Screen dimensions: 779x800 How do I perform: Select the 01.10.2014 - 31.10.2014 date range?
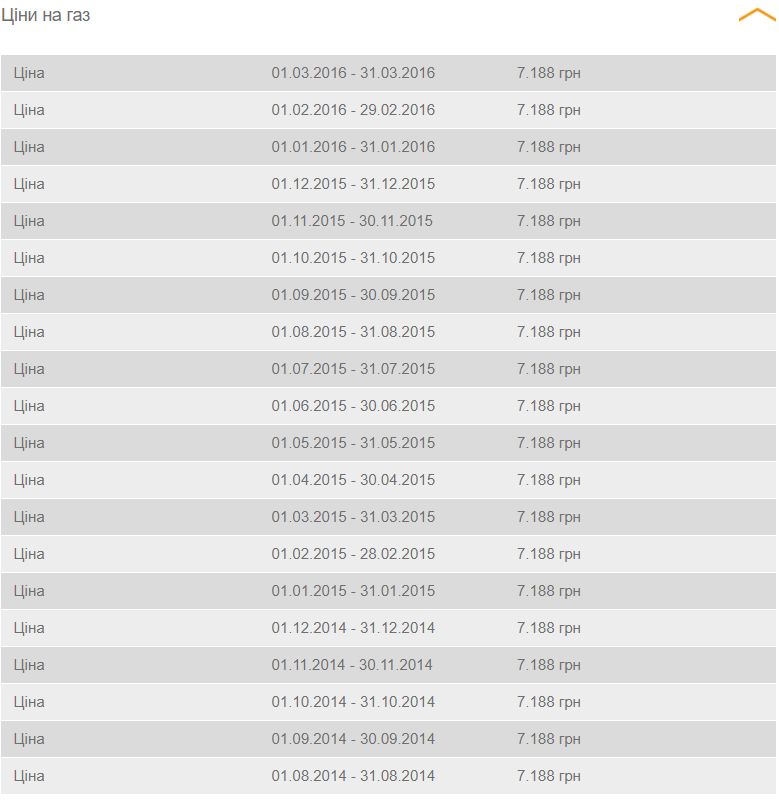[x=353, y=702]
